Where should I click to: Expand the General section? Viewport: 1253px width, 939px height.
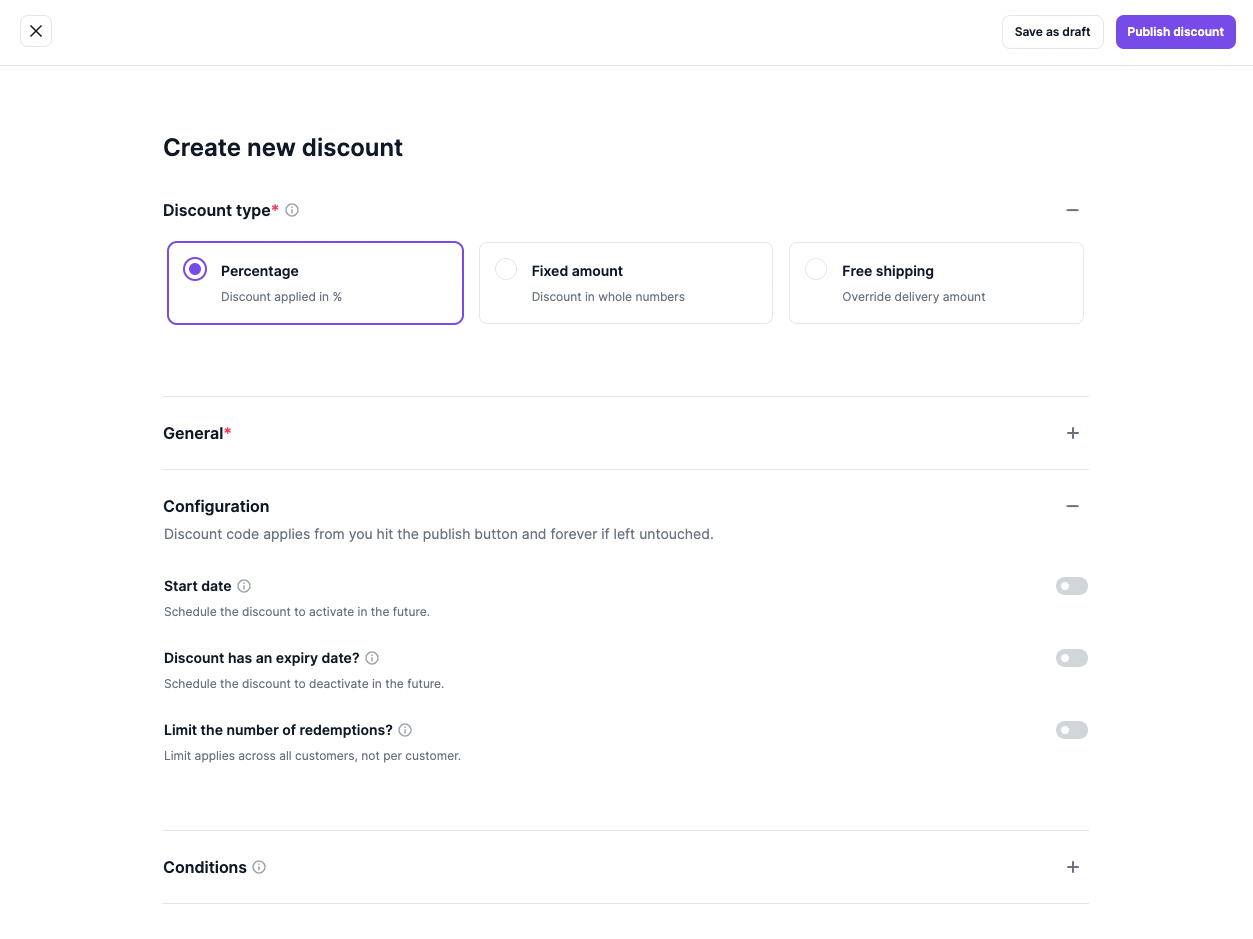tap(1072, 433)
